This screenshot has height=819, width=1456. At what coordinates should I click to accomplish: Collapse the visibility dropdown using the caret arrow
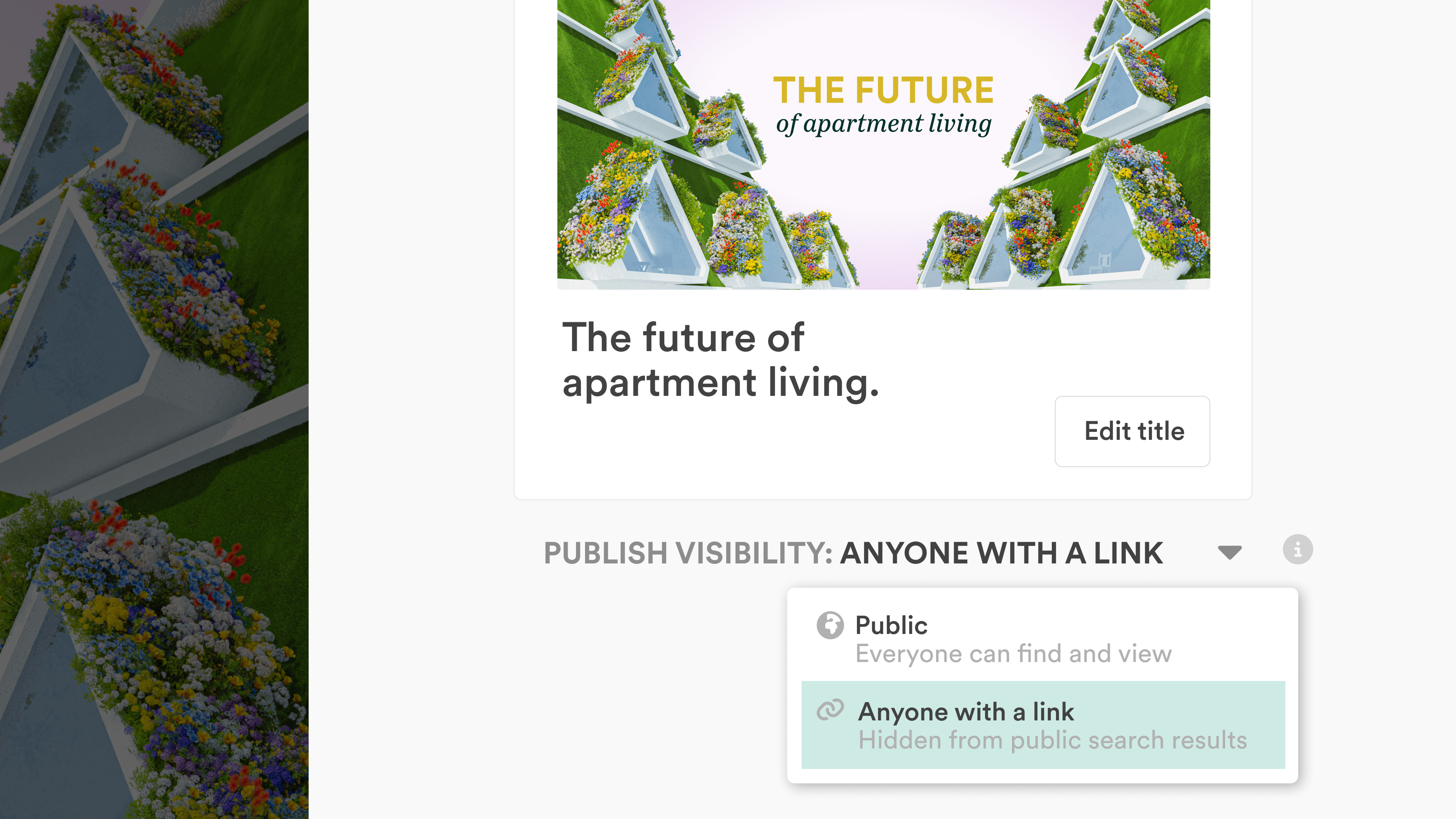coord(1229,552)
